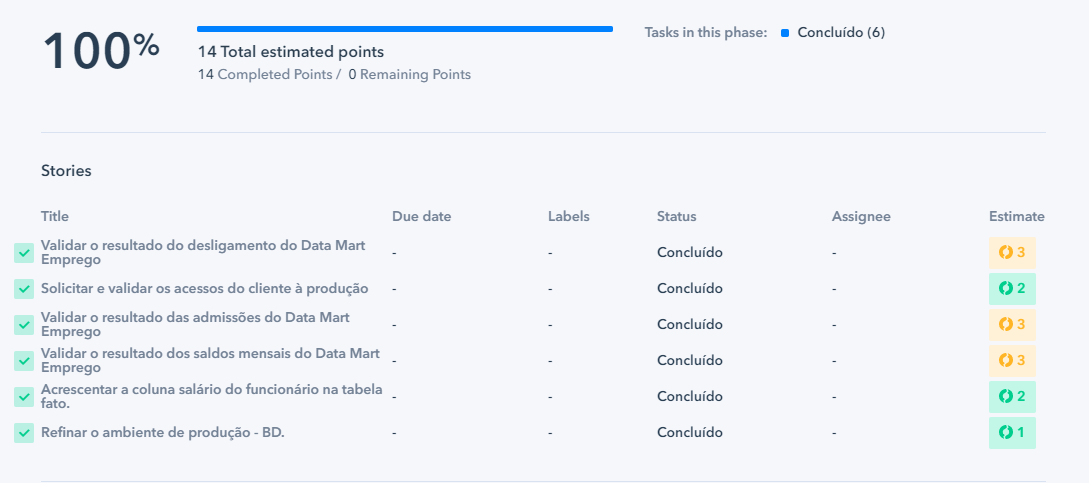The width and height of the screenshot is (1089, 483).
Task: Click the Status column header
Action: tap(676, 216)
